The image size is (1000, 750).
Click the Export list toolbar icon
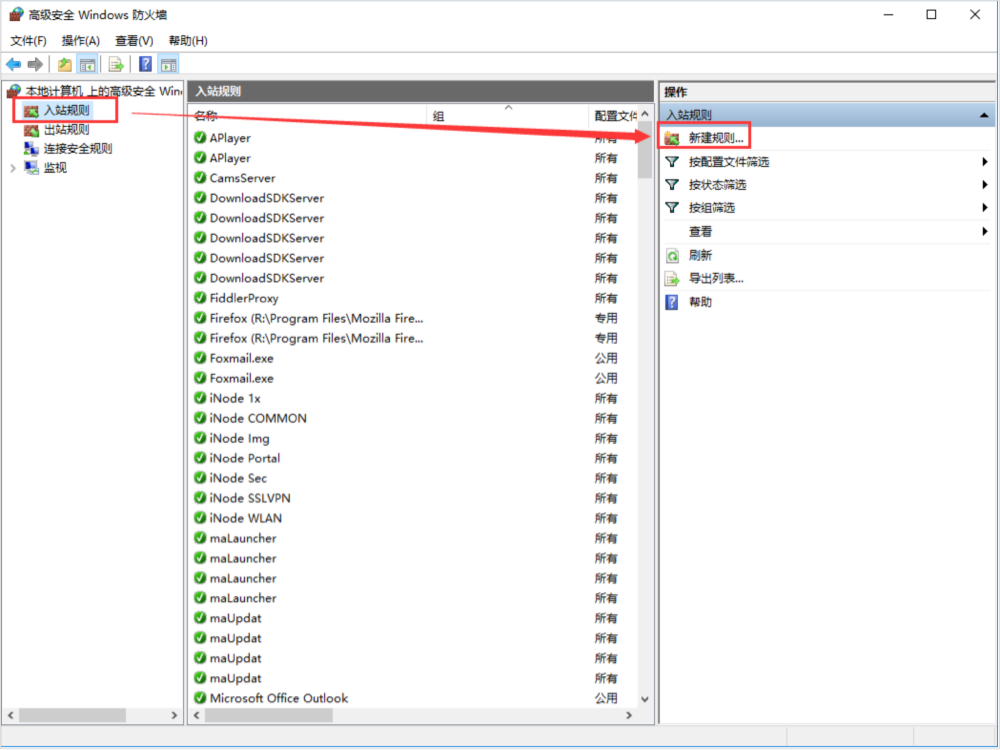tap(115, 64)
